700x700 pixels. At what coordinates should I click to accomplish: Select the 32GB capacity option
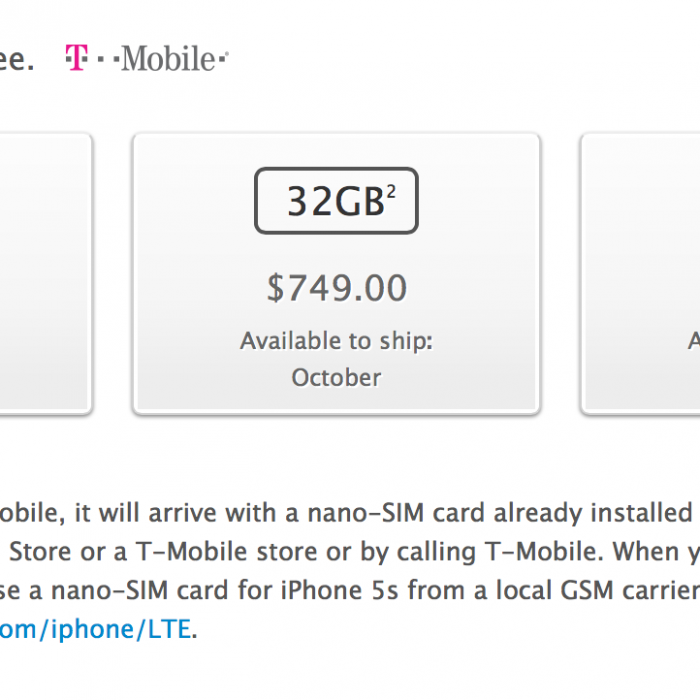[336, 200]
